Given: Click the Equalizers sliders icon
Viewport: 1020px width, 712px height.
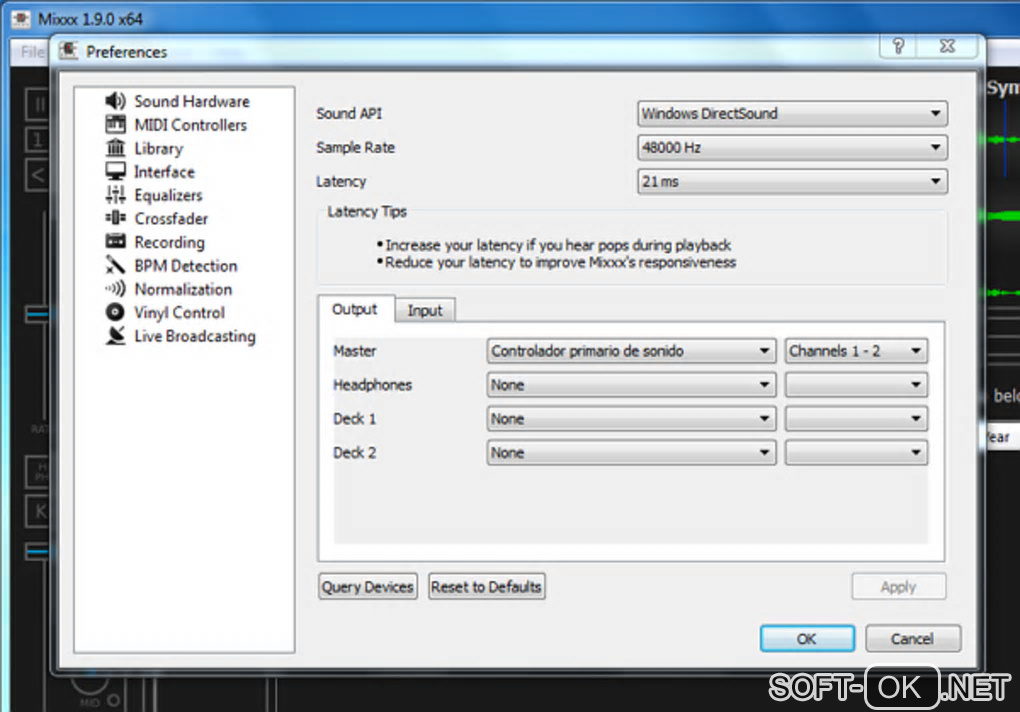Looking at the screenshot, I should [x=115, y=194].
